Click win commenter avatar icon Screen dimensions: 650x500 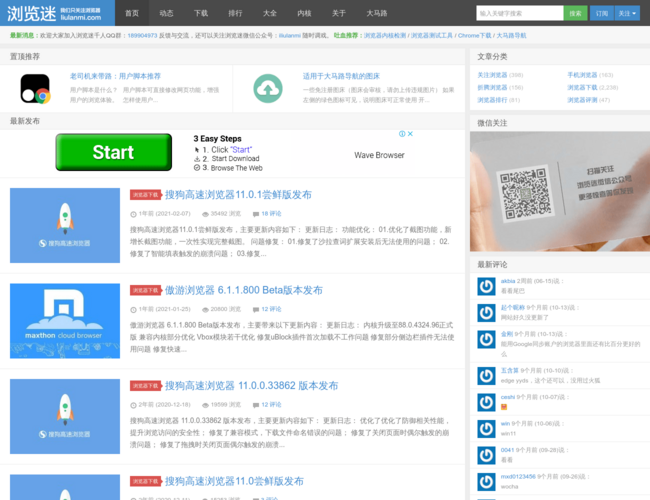486,429
